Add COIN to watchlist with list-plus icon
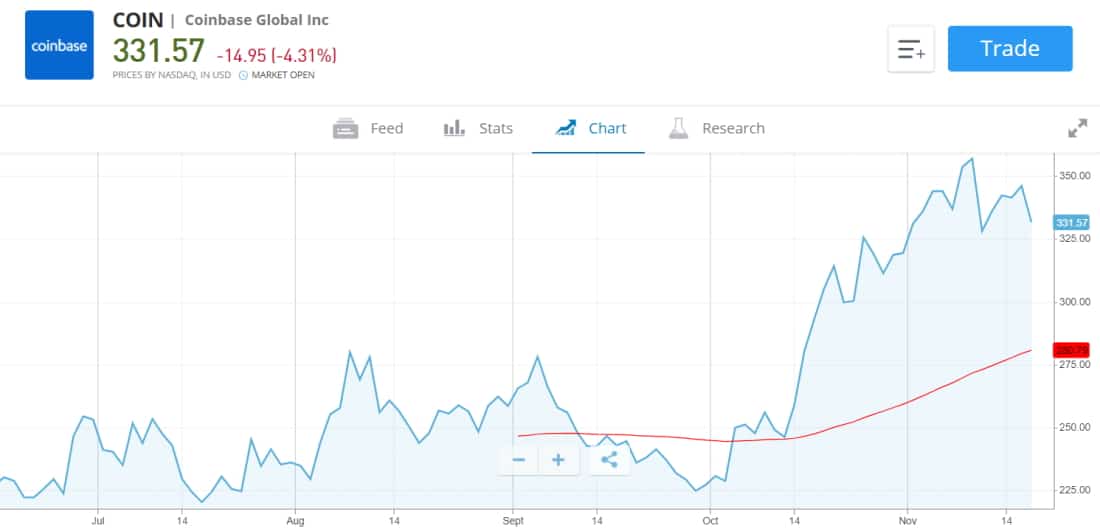The image size is (1100, 531). (911, 49)
